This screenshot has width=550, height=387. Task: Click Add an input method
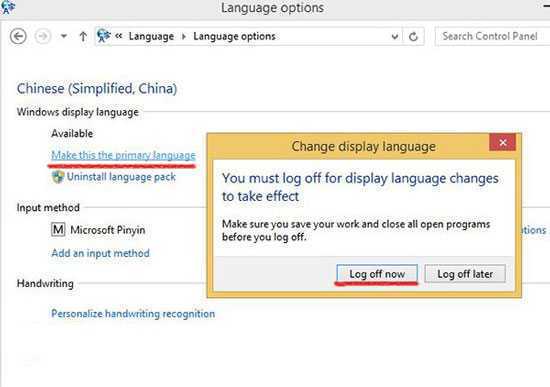point(100,253)
